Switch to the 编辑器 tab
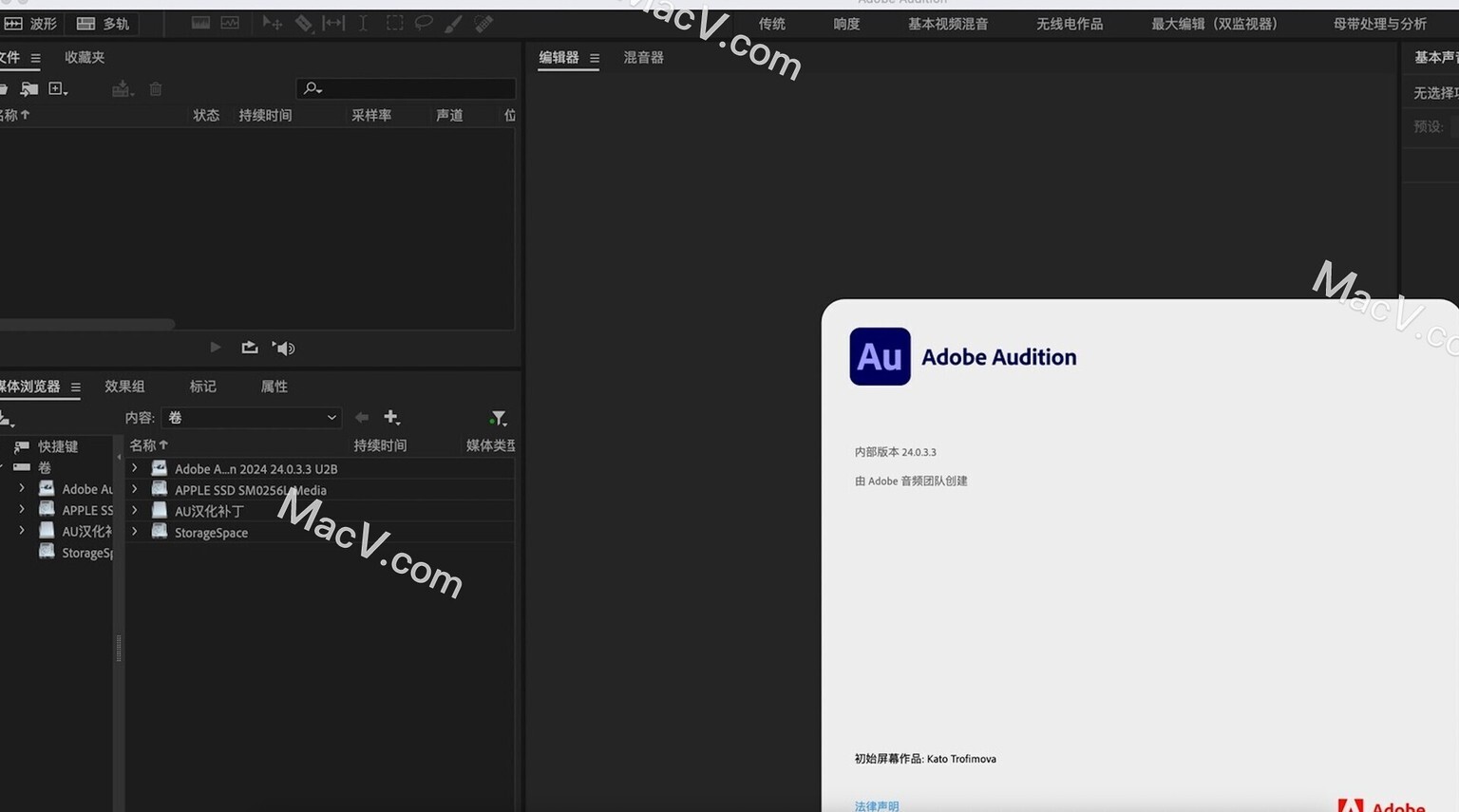 click(559, 57)
